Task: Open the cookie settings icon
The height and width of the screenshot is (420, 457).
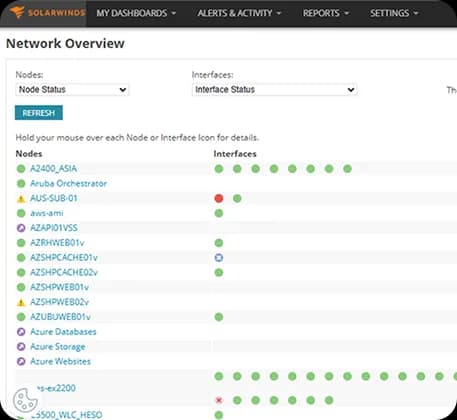Action: coord(24,400)
